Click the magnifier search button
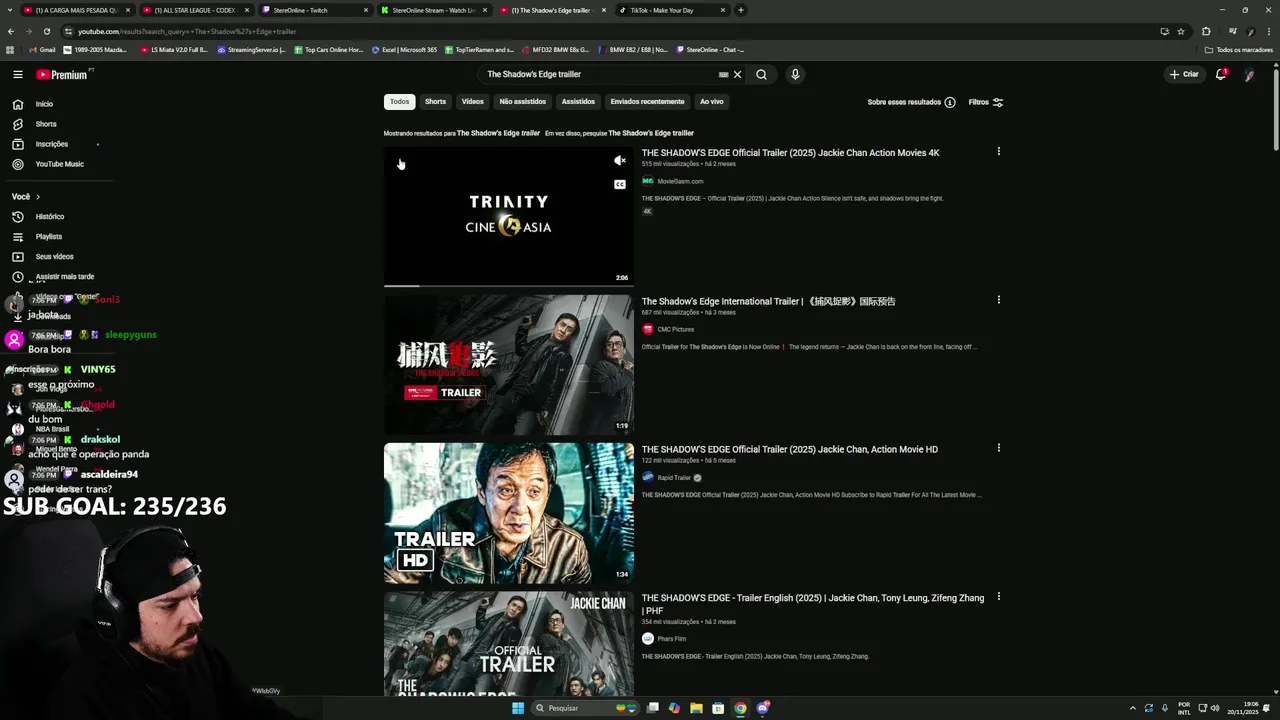This screenshot has height=720, width=1280. click(x=761, y=74)
